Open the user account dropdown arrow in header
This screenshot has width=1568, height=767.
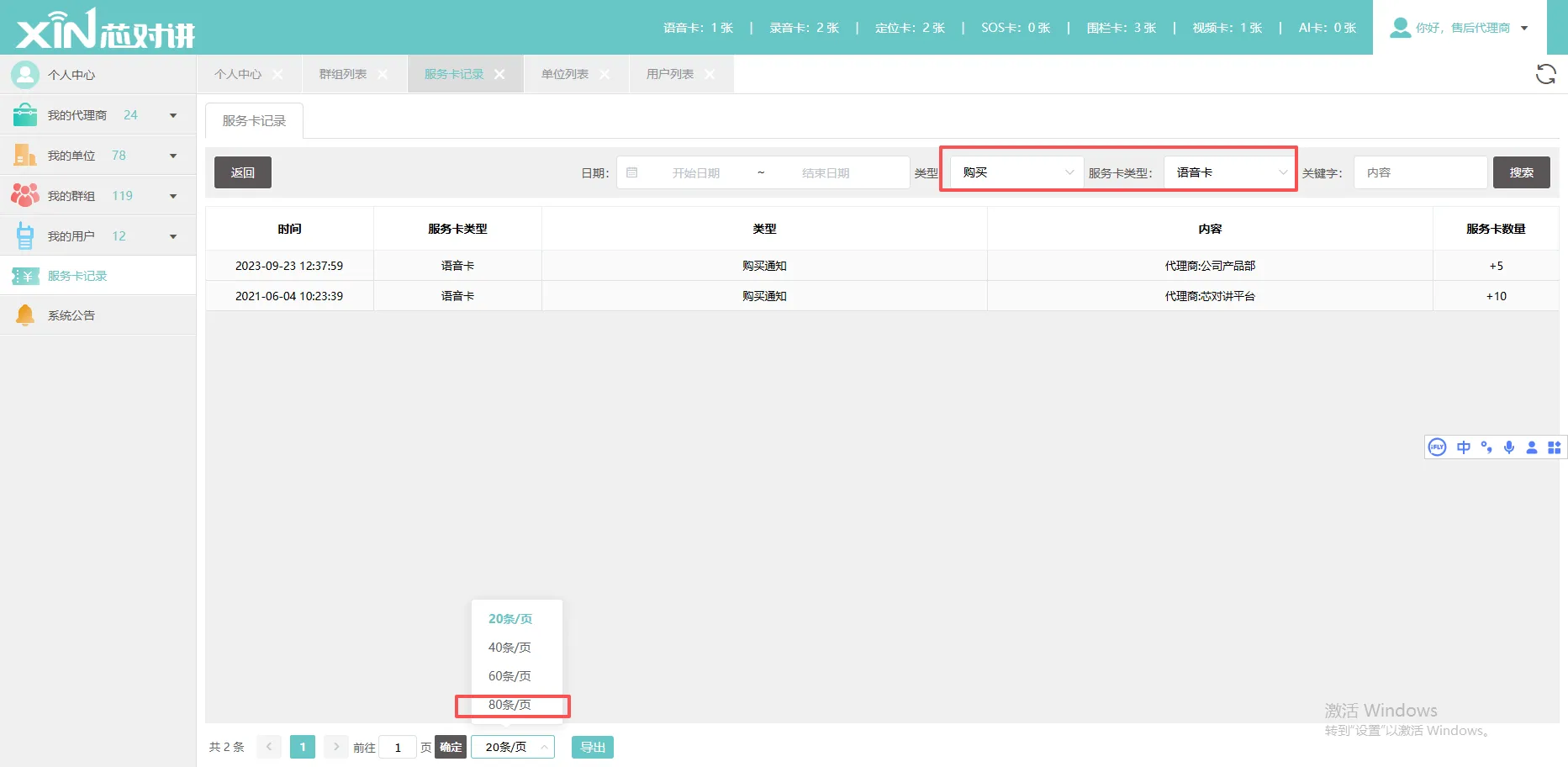coord(1524,28)
